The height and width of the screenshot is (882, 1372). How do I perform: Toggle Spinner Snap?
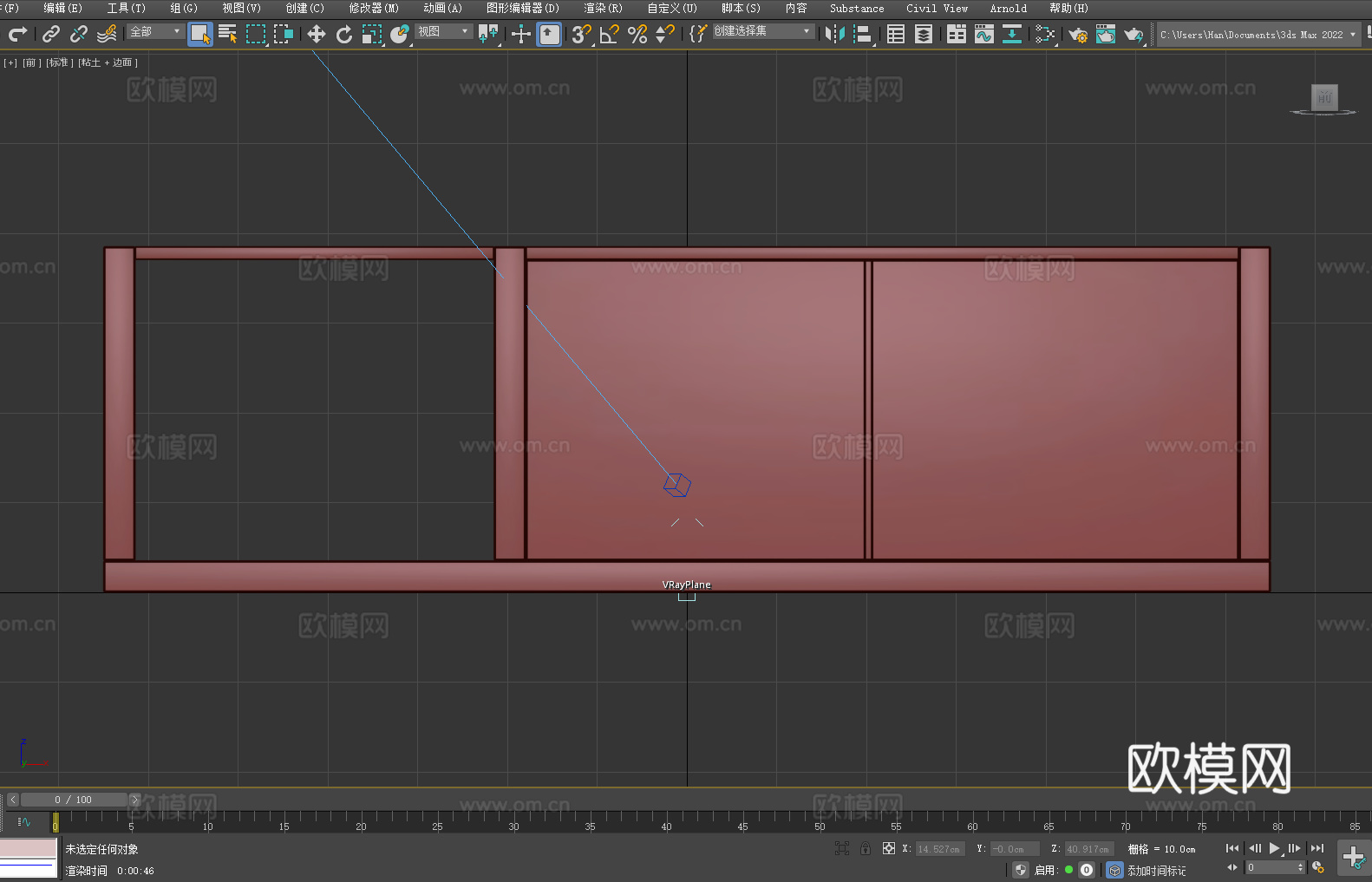point(665,34)
